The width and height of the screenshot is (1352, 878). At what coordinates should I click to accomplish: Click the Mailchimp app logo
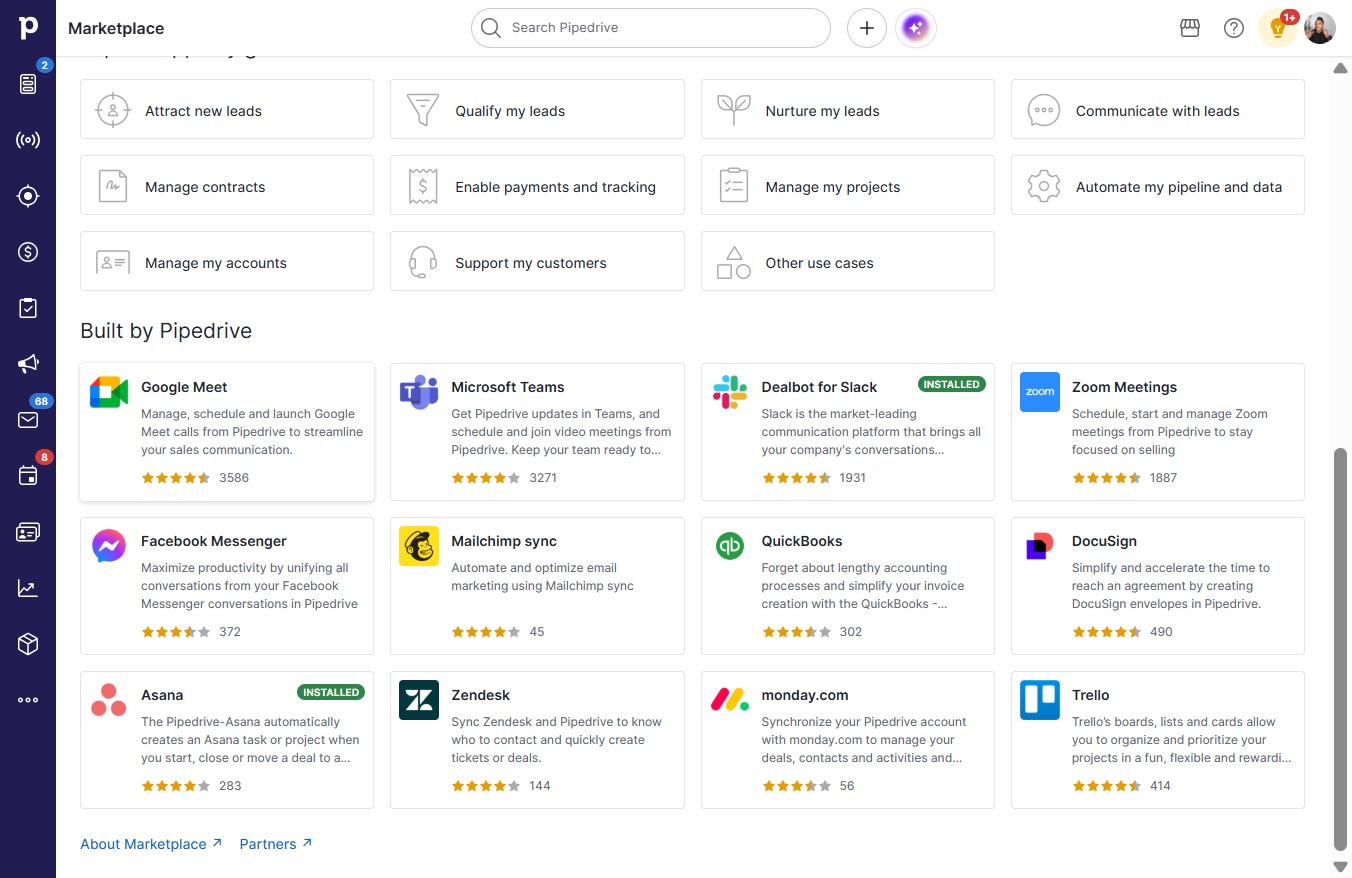419,546
